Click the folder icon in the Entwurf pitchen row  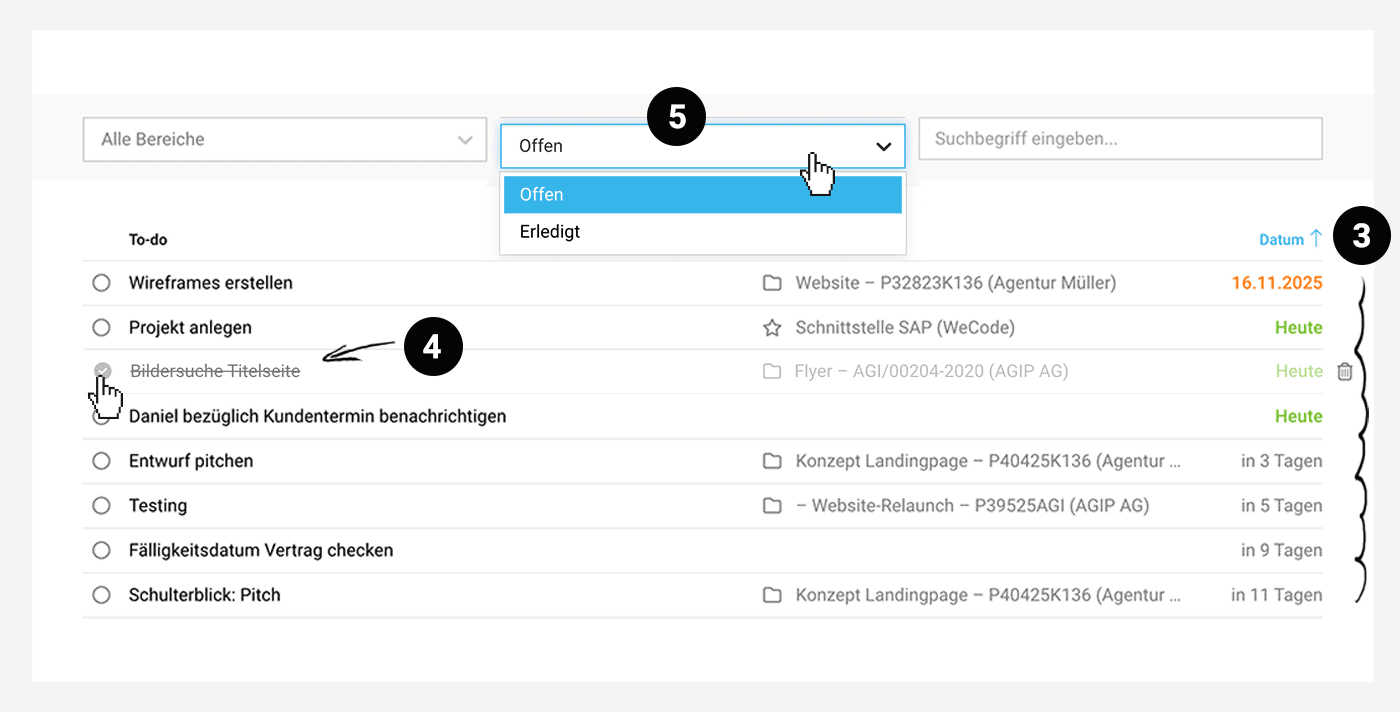tap(772, 461)
